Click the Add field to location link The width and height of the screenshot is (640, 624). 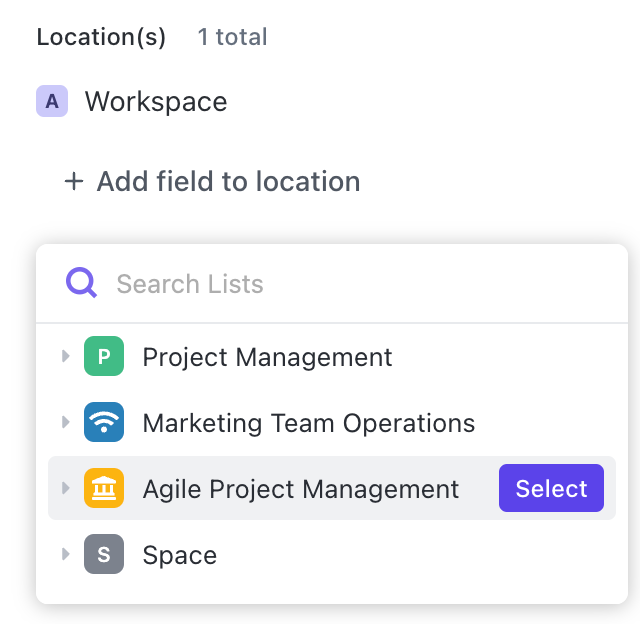228,182
